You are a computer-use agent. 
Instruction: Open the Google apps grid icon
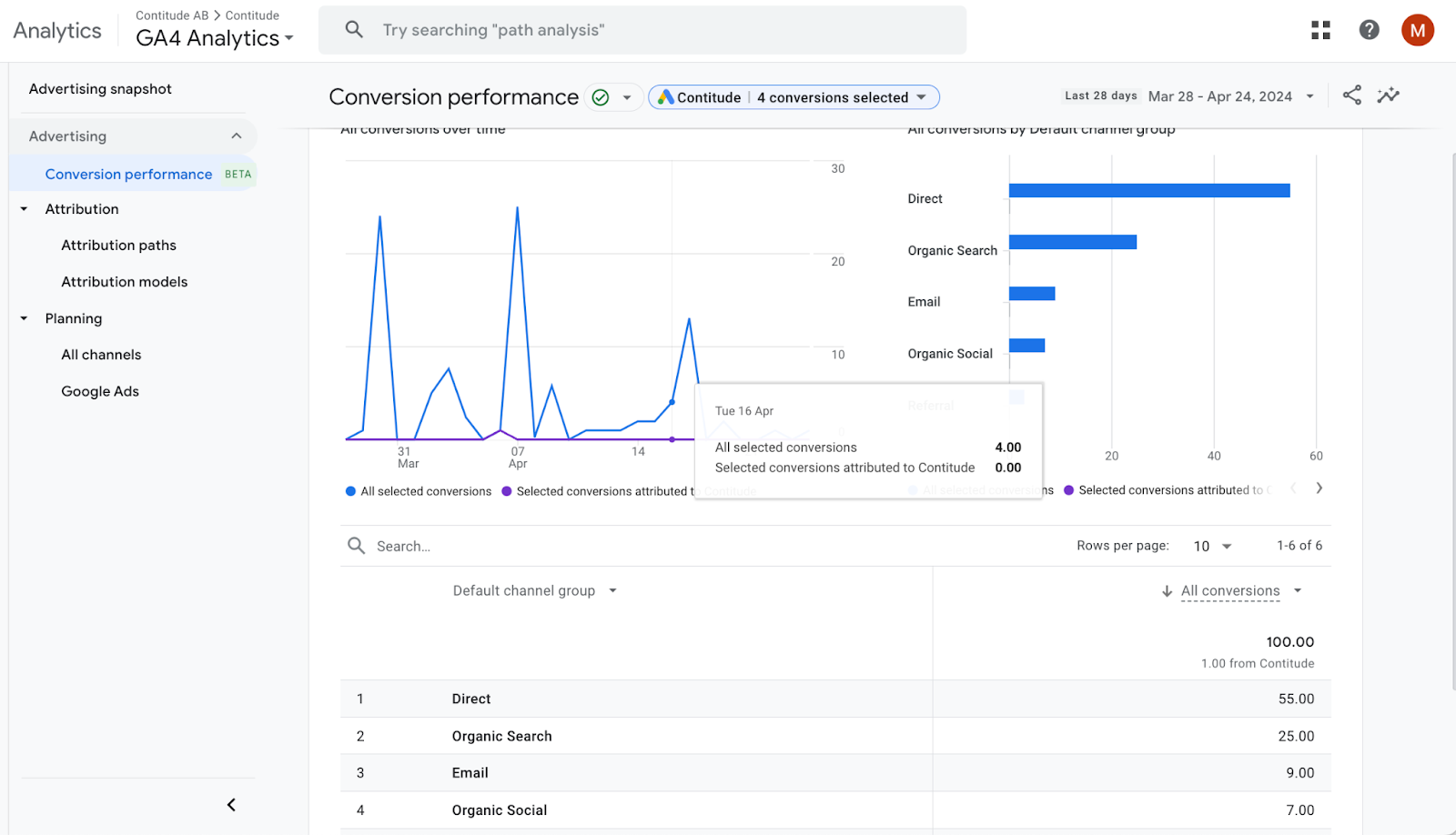pos(1320,30)
